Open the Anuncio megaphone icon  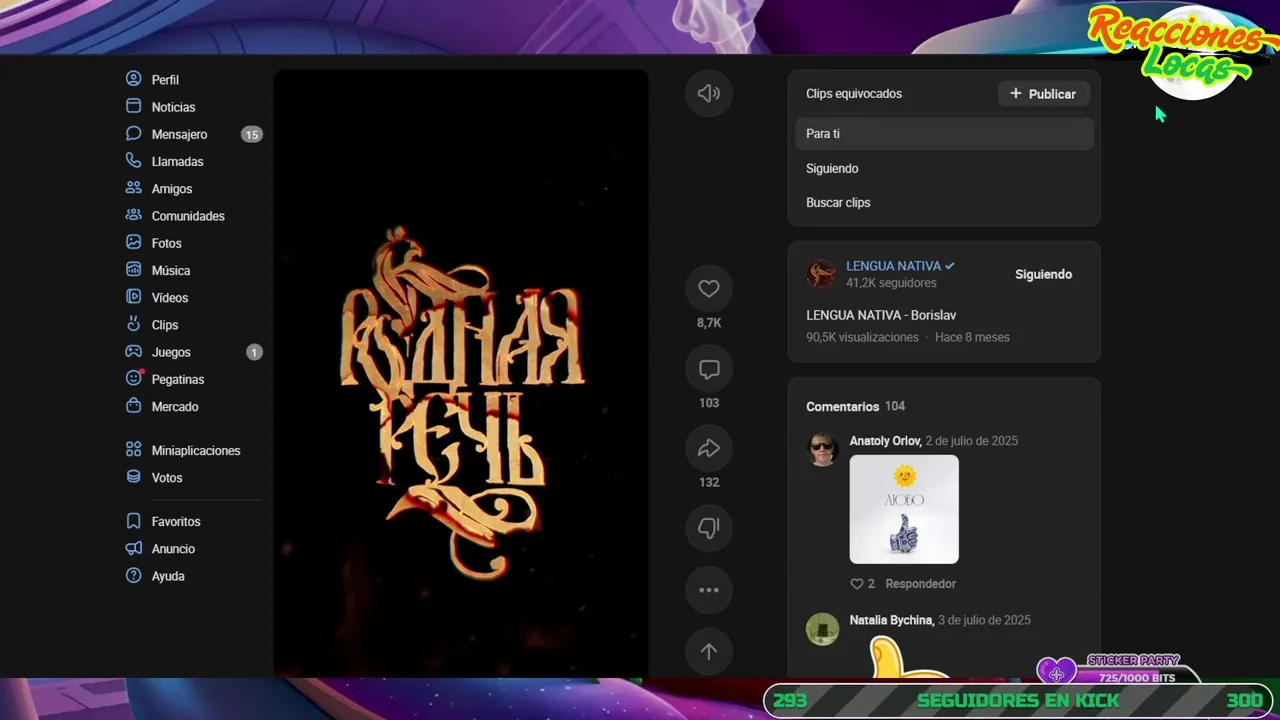pos(133,548)
